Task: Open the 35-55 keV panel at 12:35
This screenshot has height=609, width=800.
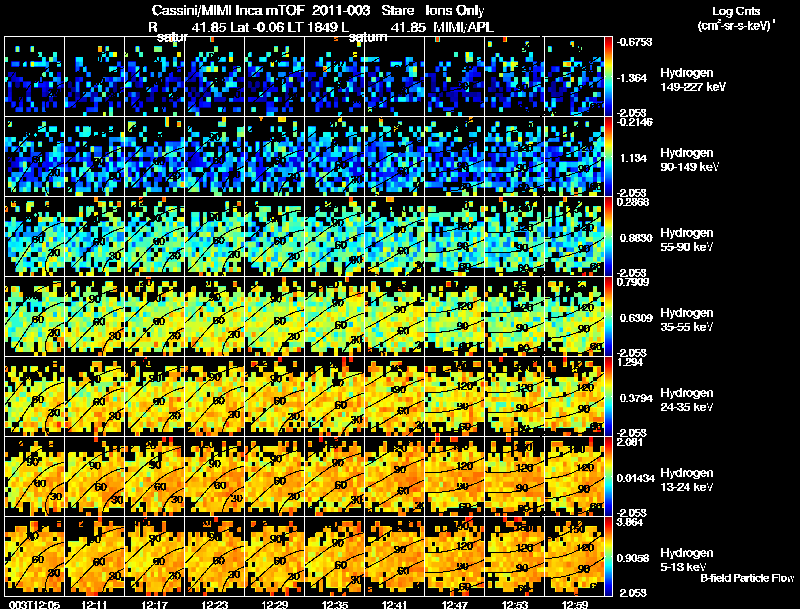Action: point(335,316)
